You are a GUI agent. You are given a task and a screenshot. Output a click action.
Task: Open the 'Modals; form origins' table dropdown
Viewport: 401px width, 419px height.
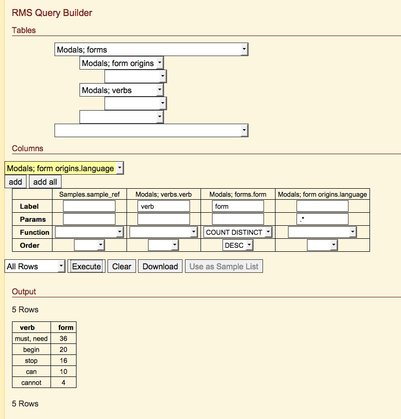(121, 63)
